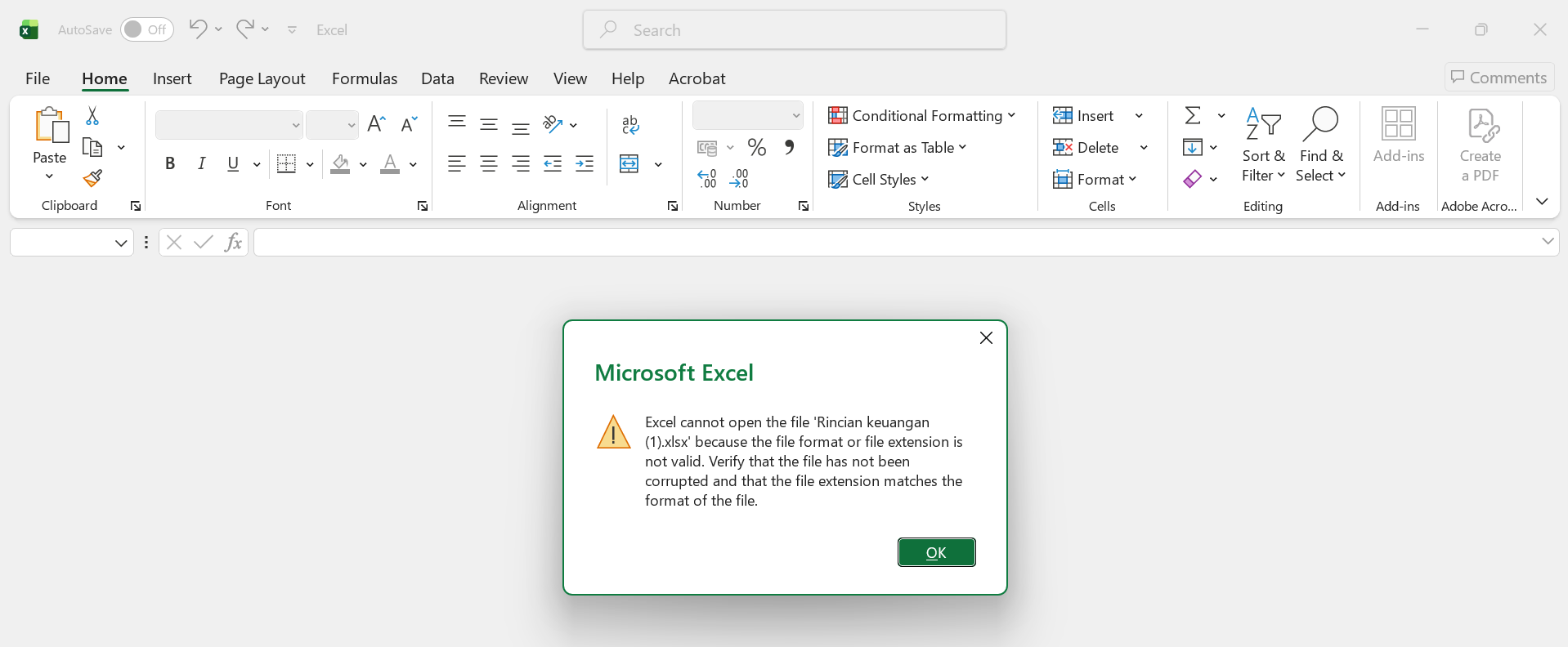Switch to the Review tab
Image resolution: width=1568 pixels, height=647 pixels.
pos(504,78)
